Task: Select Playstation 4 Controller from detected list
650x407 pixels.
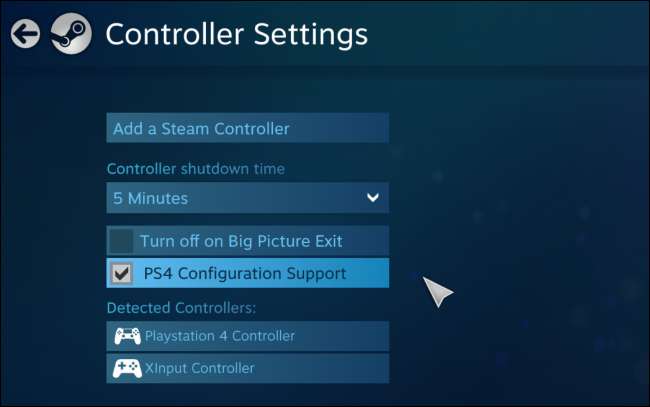Action: (x=247, y=336)
